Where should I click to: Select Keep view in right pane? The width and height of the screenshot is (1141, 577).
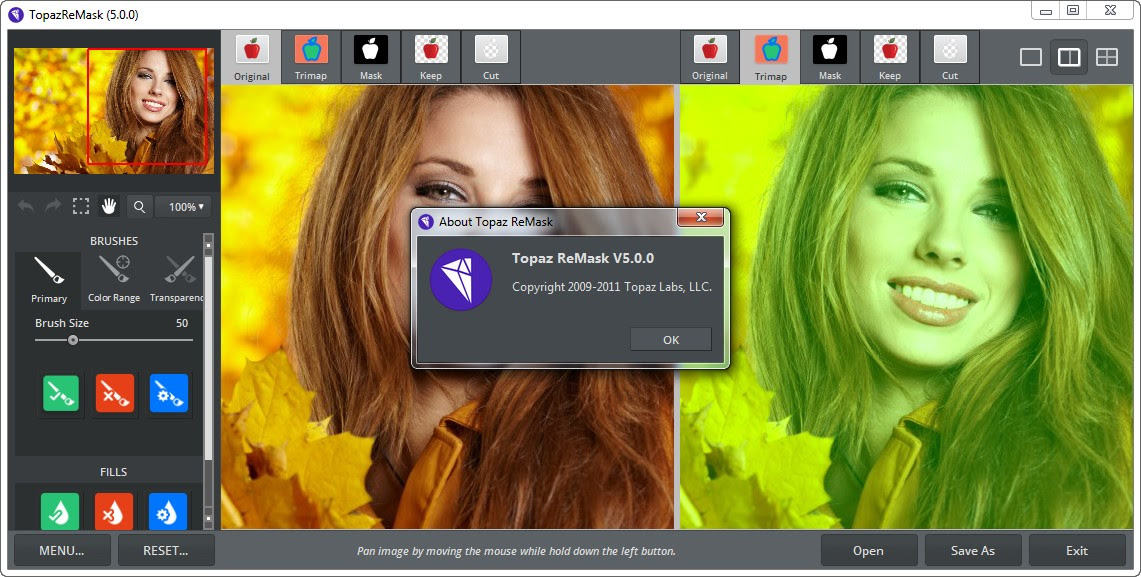pos(890,57)
